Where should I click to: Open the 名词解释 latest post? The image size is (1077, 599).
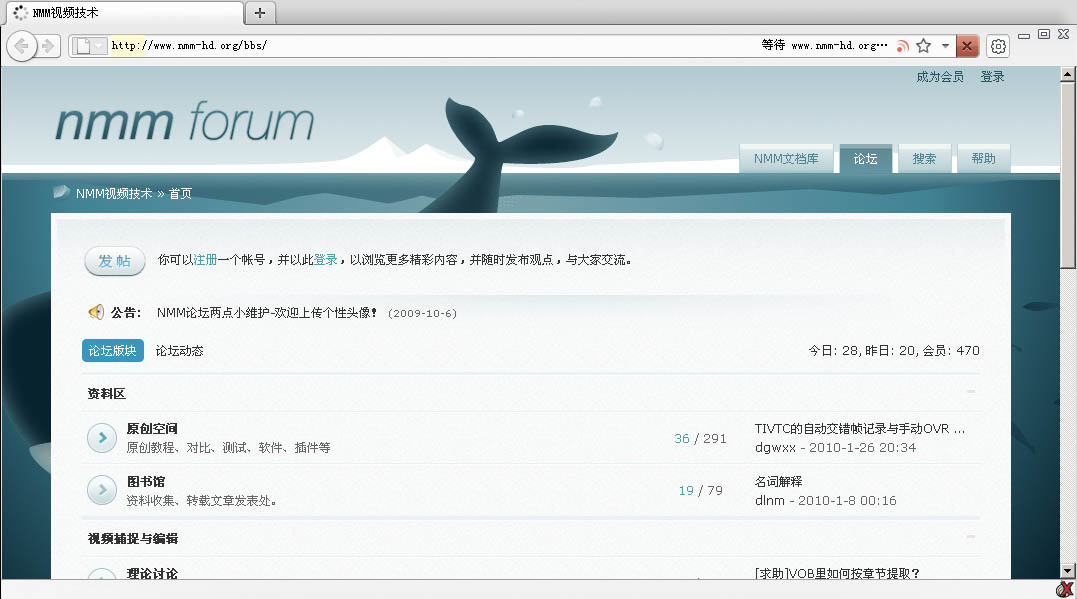coord(778,482)
